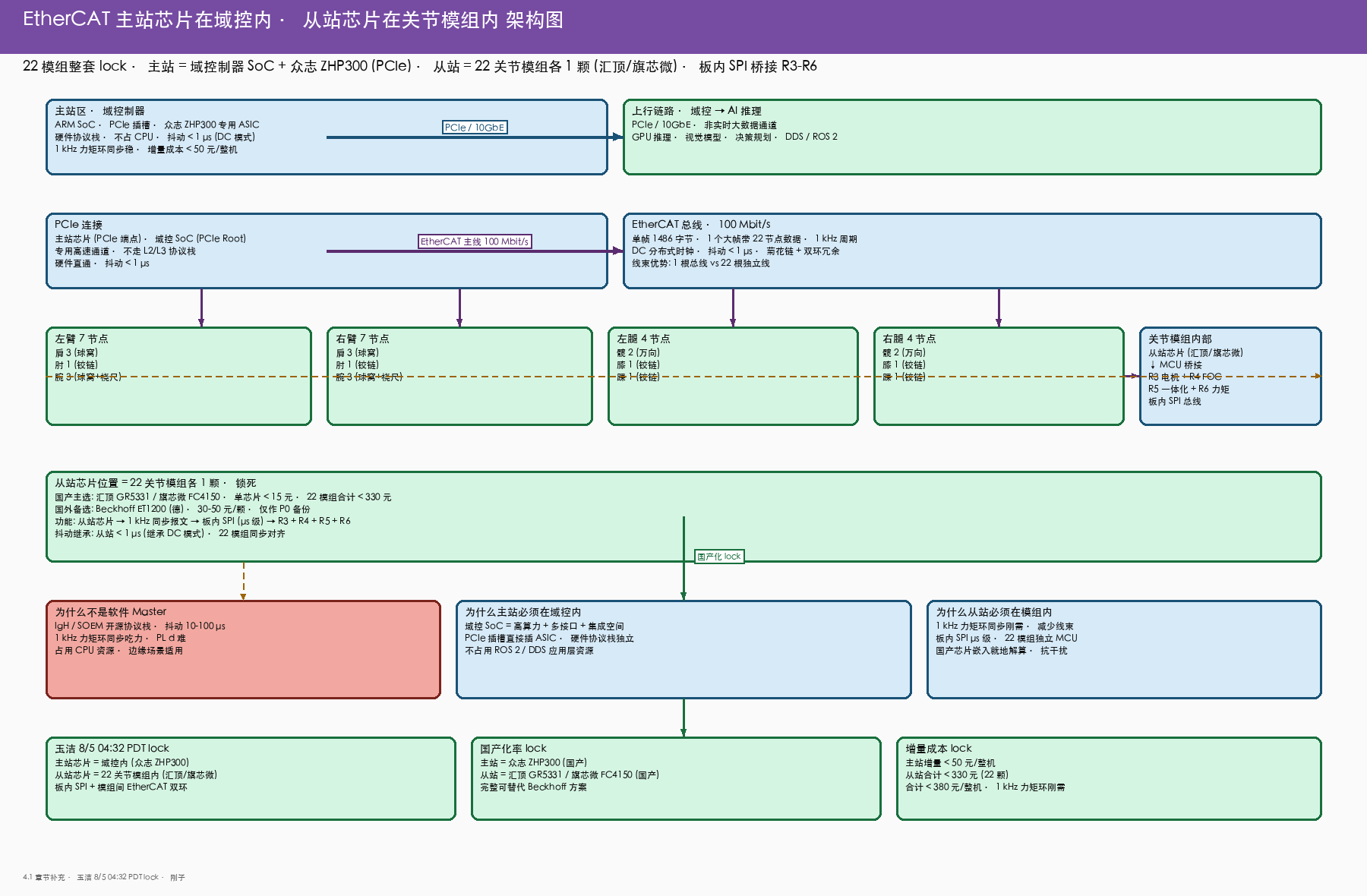Click the '主站区 · 域控制器' box heading
Screen dimensions: 1367x896
(99, 111)
